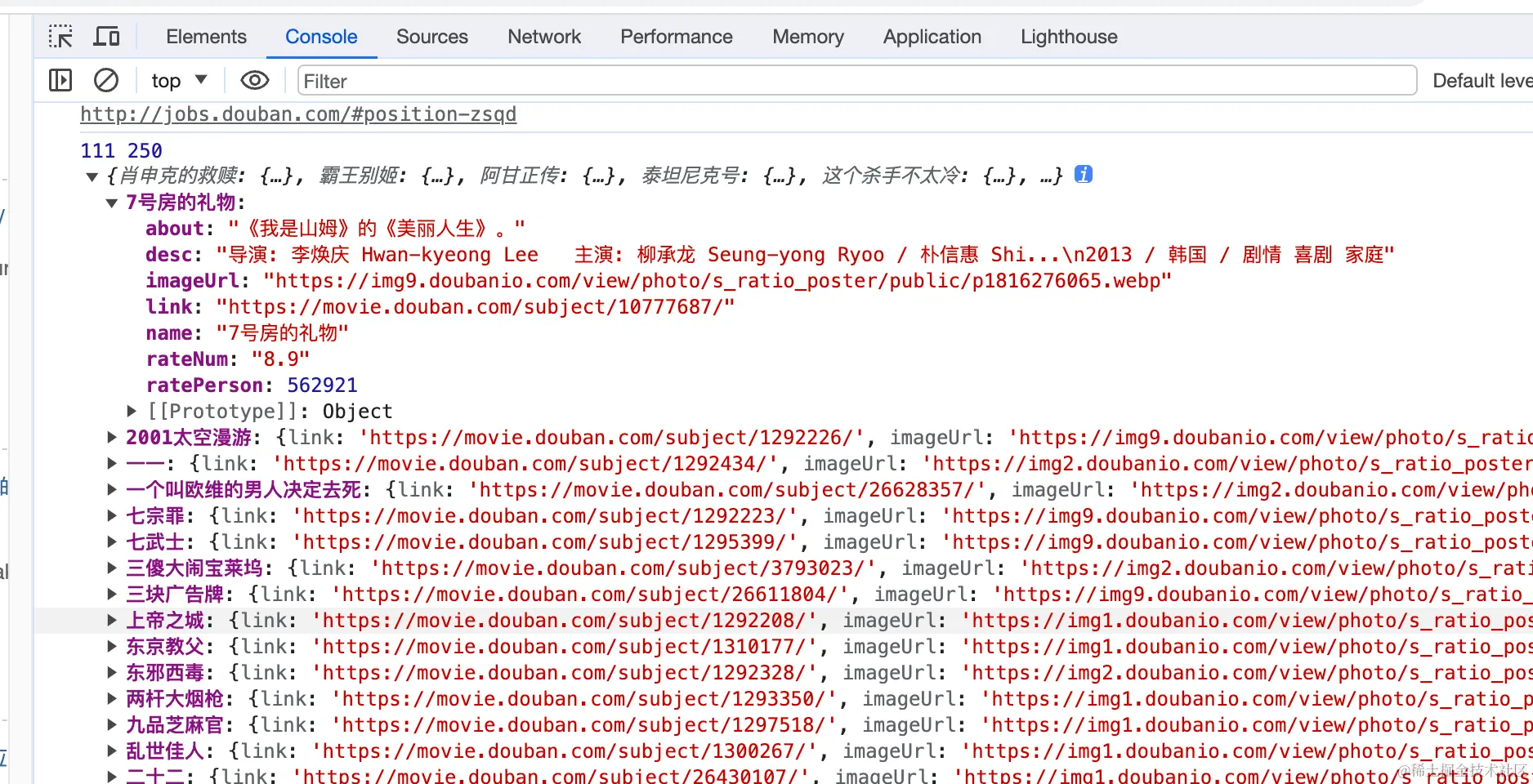Image resolution: width=1533 pixels, height=784 pixels.
Task: Click the link value subject/10777687
Action: coord(476,307)
